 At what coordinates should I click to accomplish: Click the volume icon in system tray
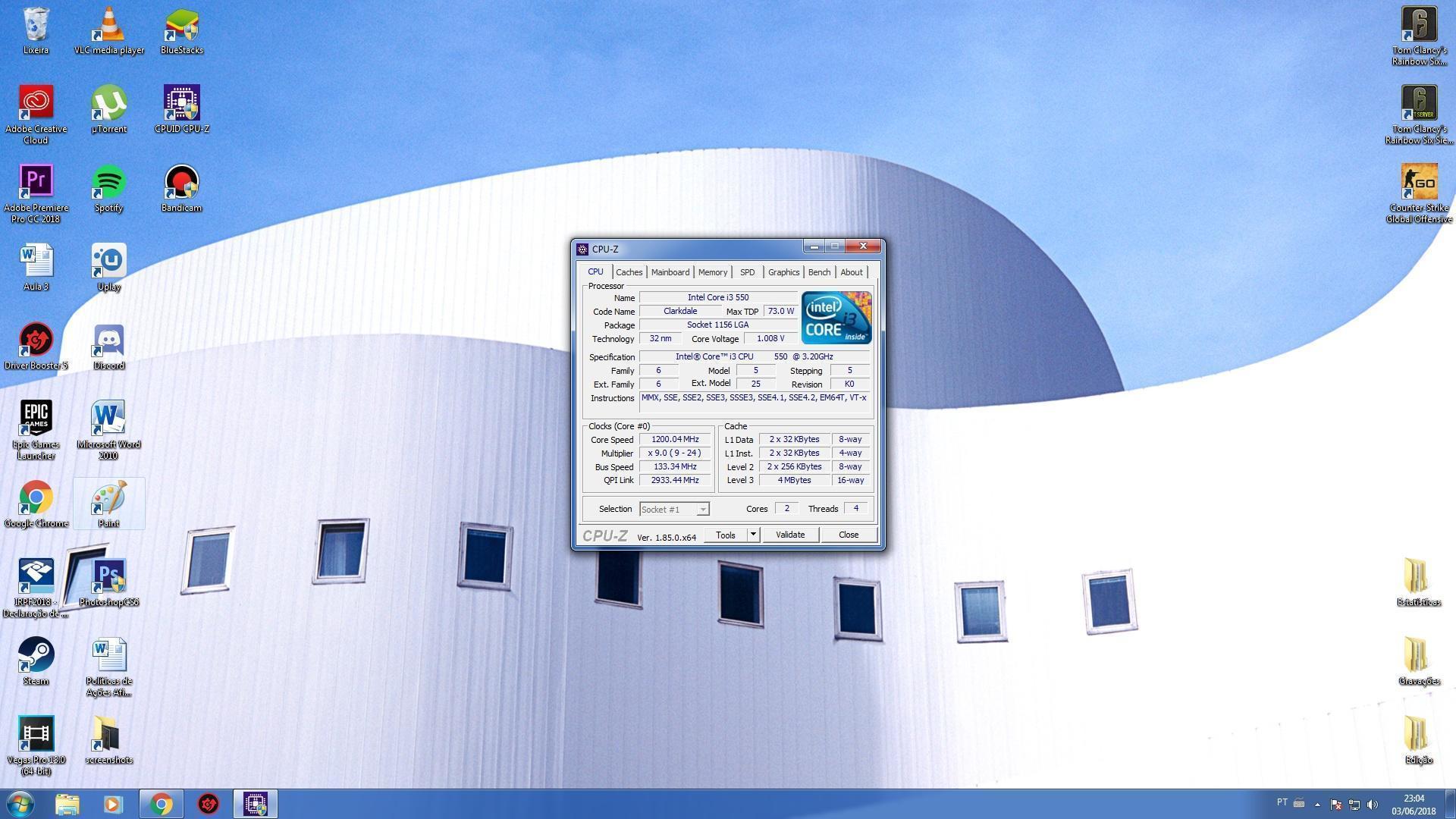(x=1373, y=805)
